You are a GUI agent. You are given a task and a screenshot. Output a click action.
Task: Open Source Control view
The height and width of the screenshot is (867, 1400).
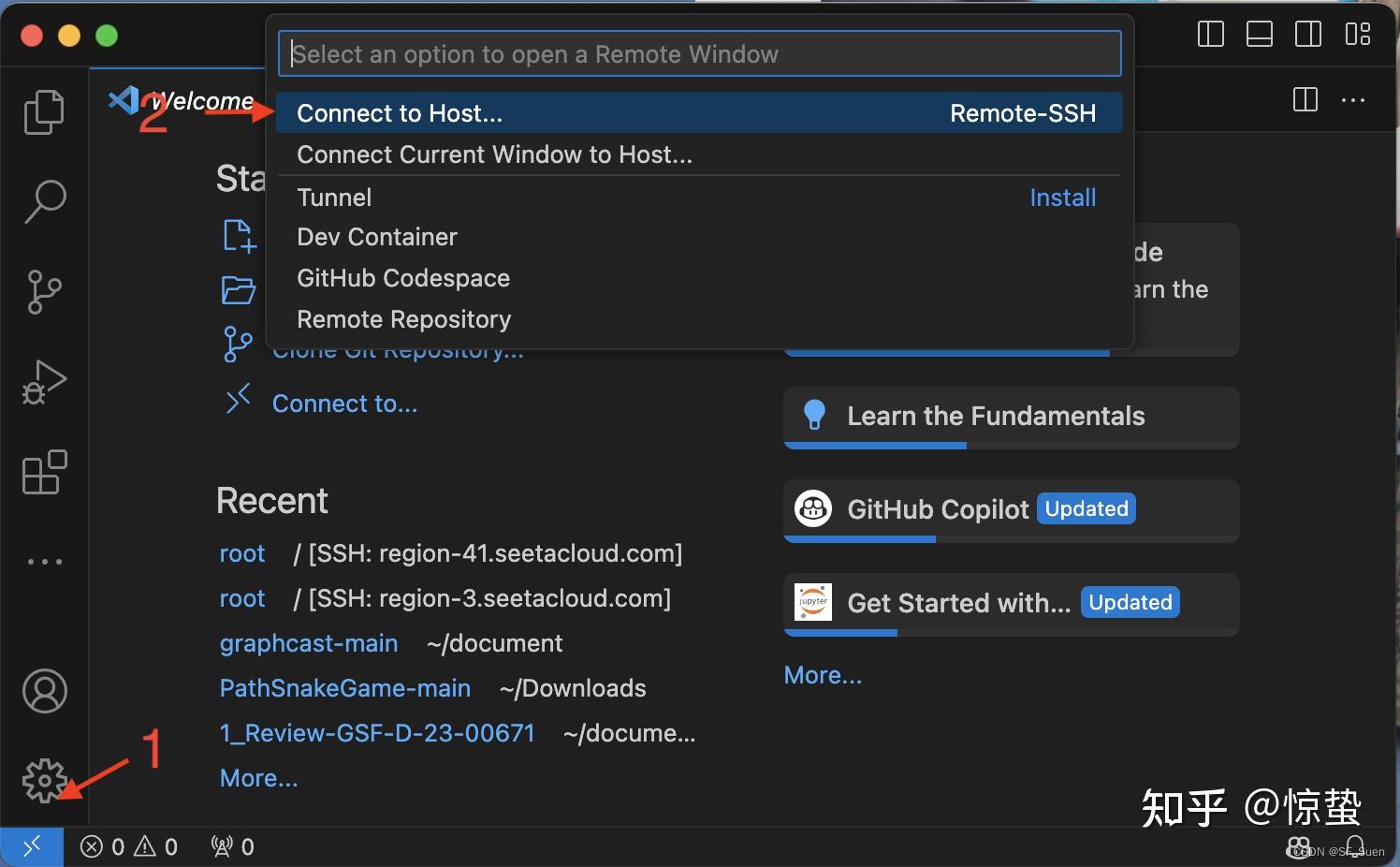[x=44, y=292]
